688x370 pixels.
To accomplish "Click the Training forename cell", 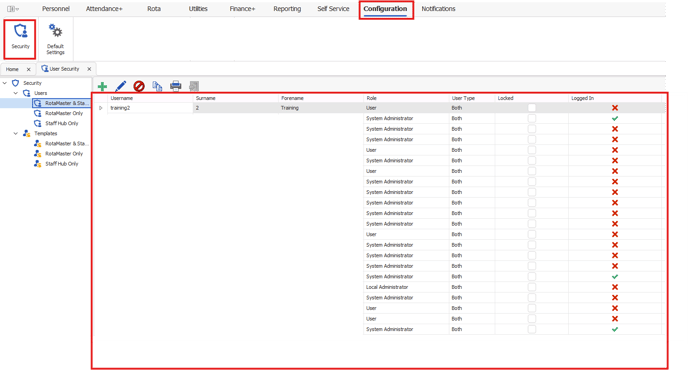I will click(x=321, y=108).
